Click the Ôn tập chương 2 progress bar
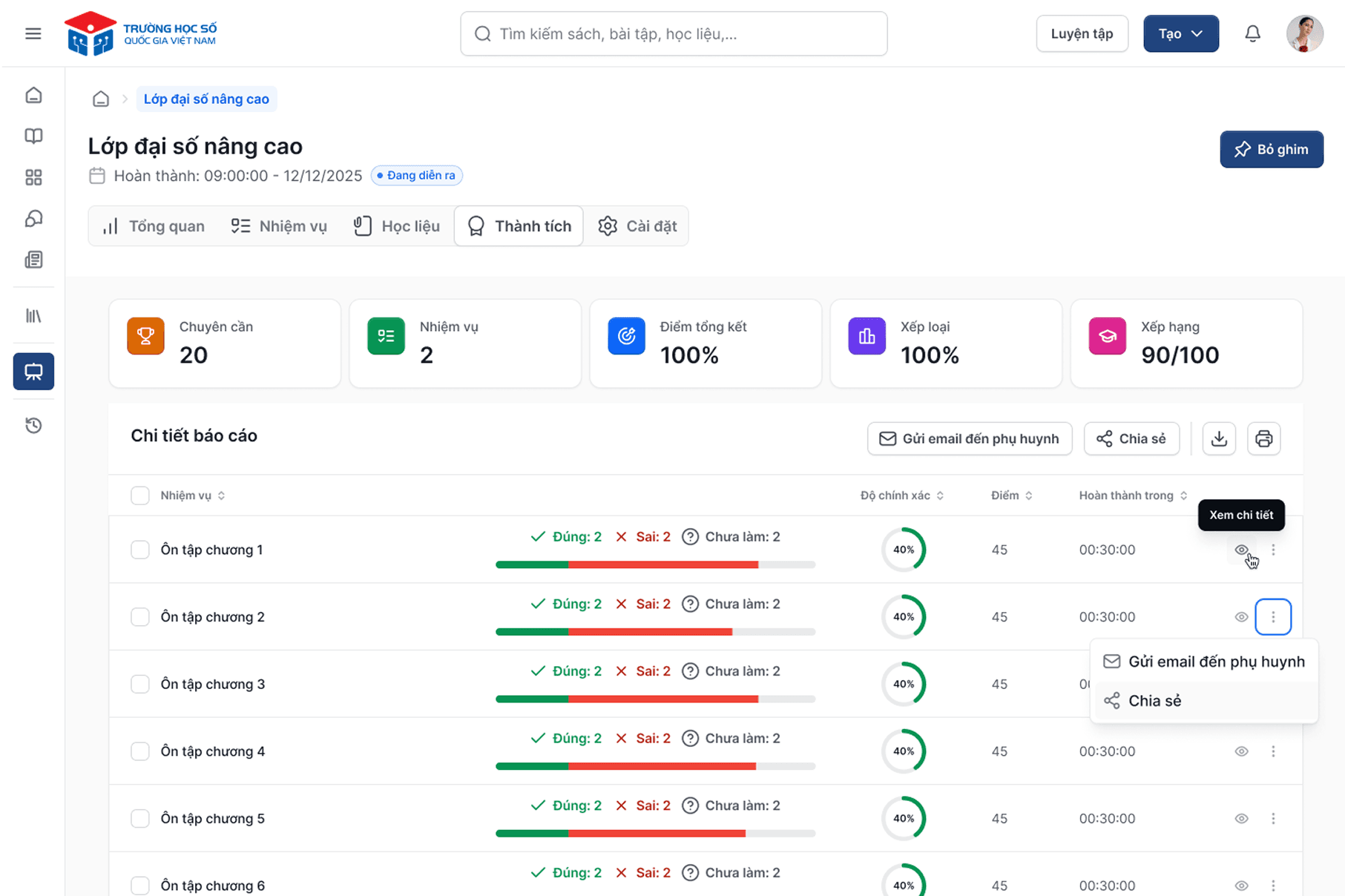 655,632
